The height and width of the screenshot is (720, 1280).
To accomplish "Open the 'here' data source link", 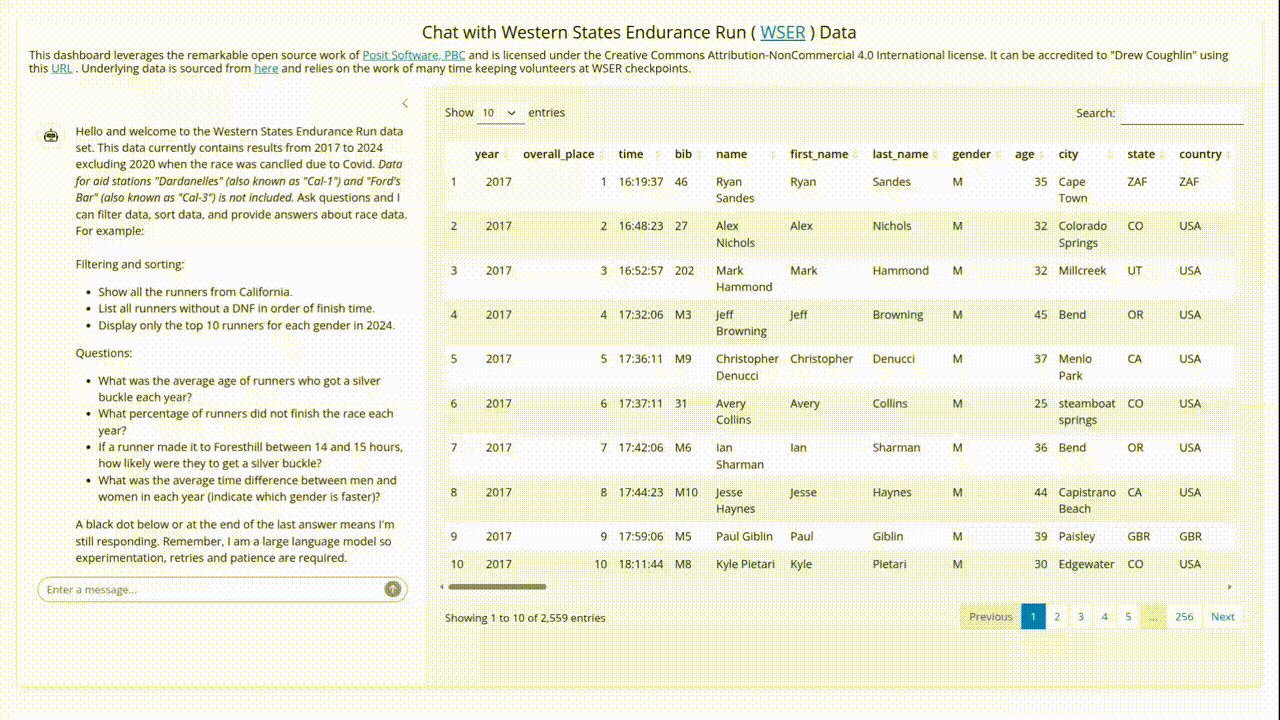I will click(266, 69).
